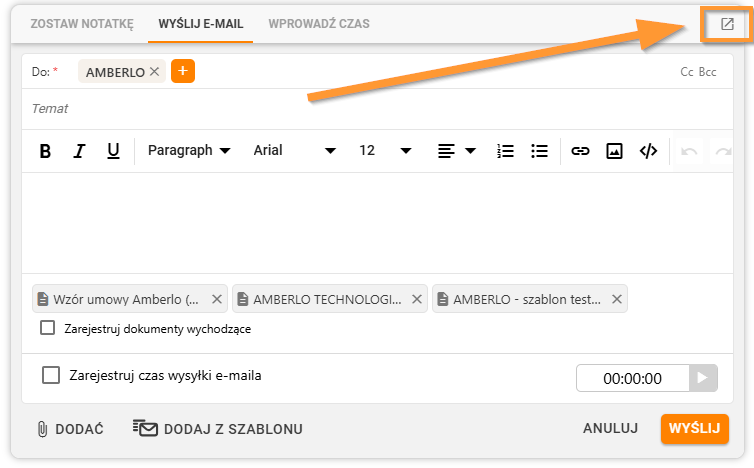Insert a bulleted list
This screenshot has width=754, height=468.
540,151
